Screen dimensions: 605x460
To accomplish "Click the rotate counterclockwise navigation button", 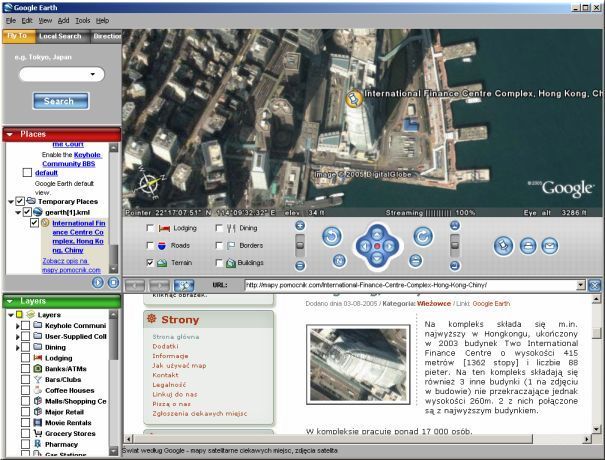I will click(x=332, y=237).
